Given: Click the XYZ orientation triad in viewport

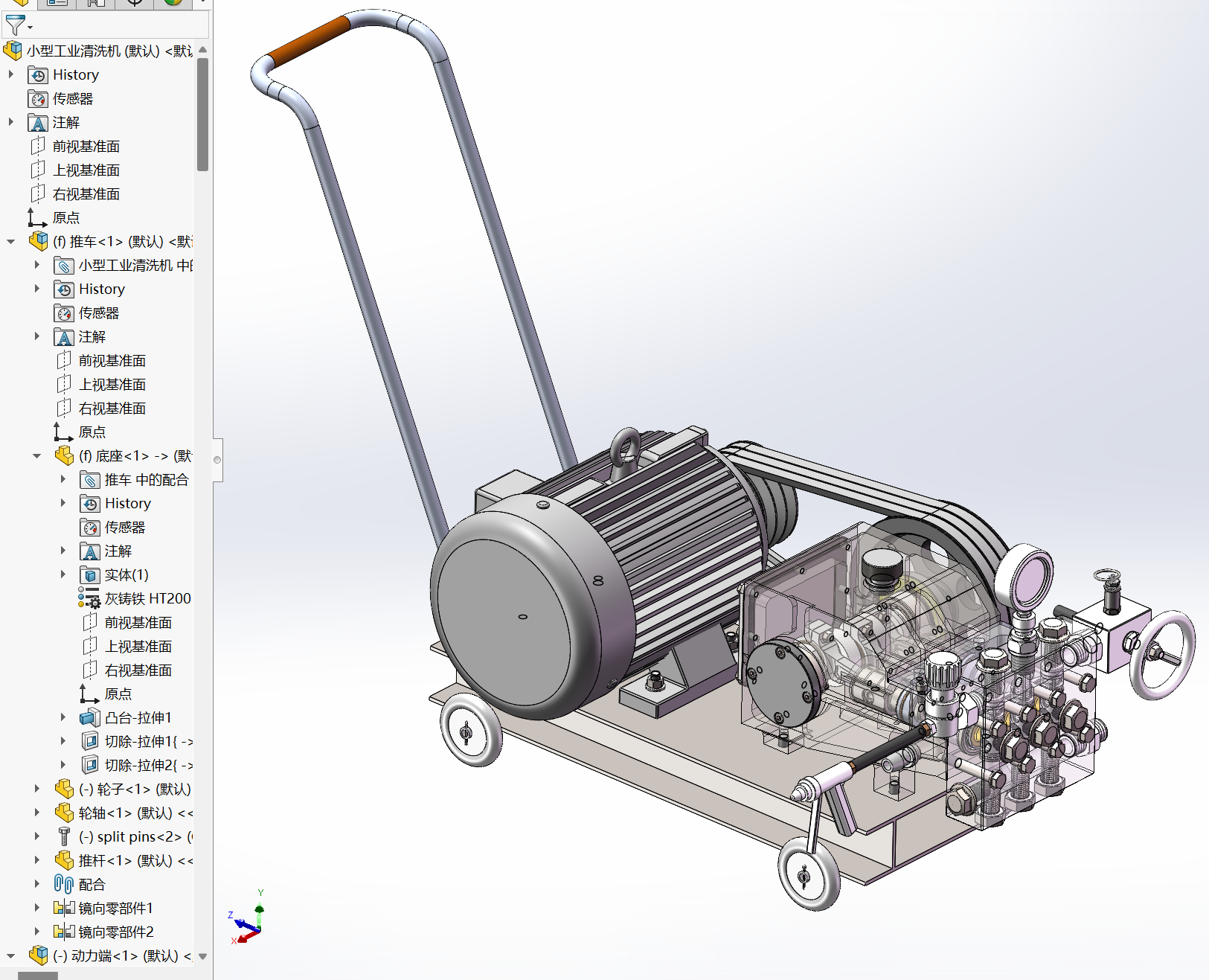Looking at the screenshot, I should tap(249, 926).
